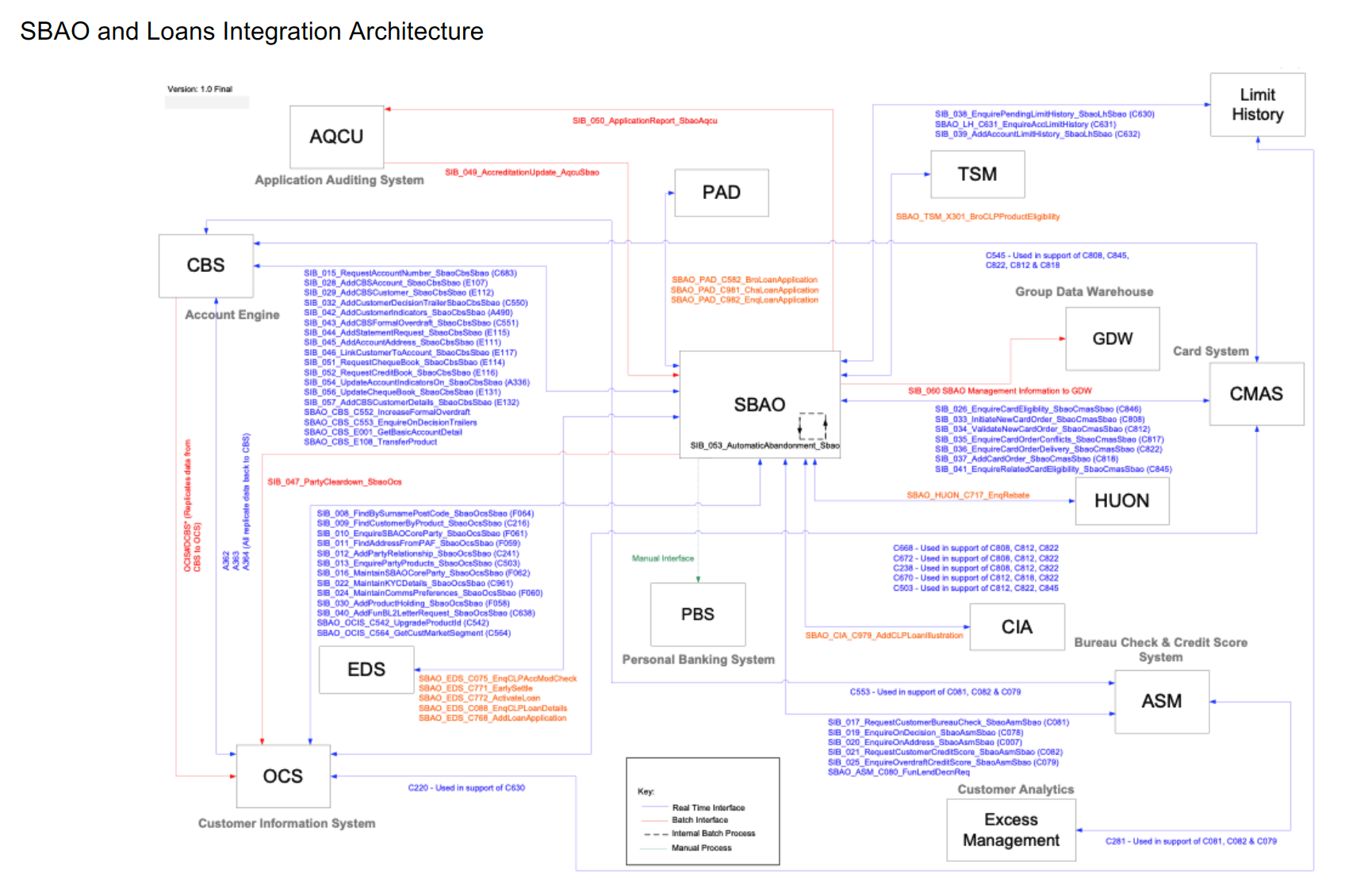Viewport: 1345px width, 896px height.
Task: Click the AQCU system box
Action: pos(337,137)
